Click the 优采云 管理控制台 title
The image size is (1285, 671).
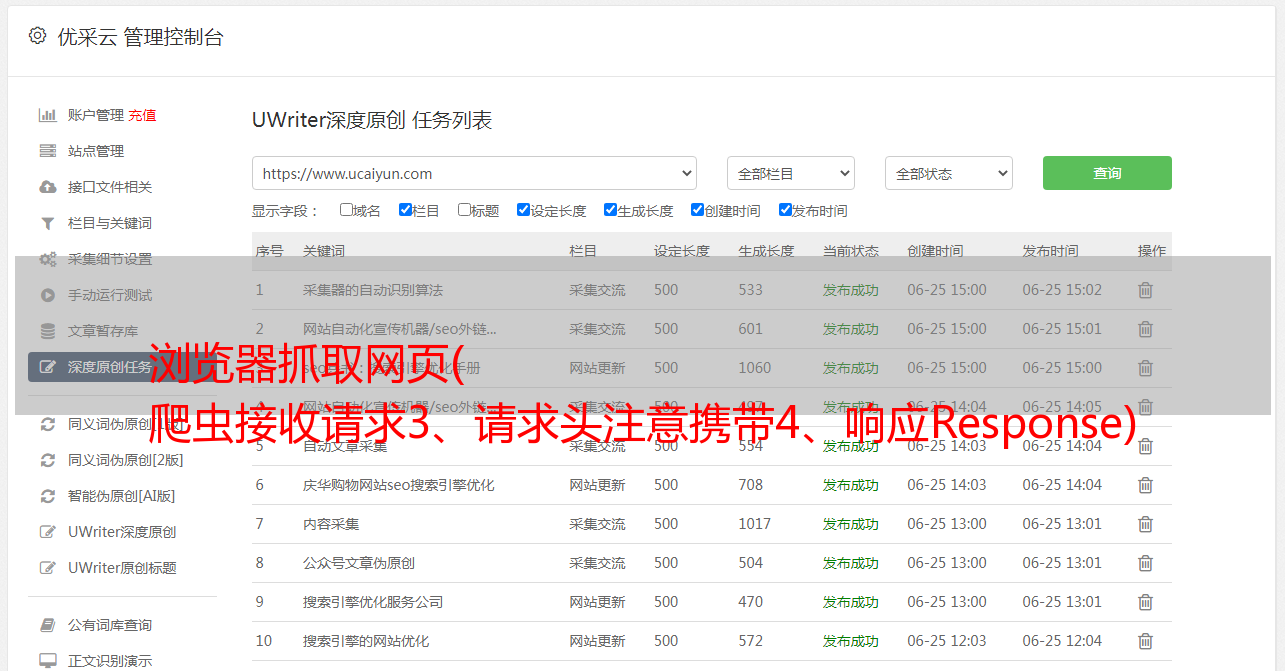(140, 37)
